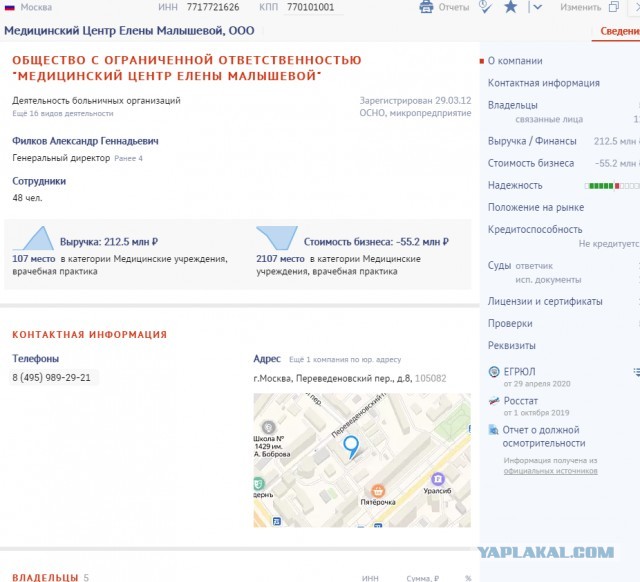640x582 pixels.
Task: Click Изменить in the top bar
Action: [x=580, y=7]
